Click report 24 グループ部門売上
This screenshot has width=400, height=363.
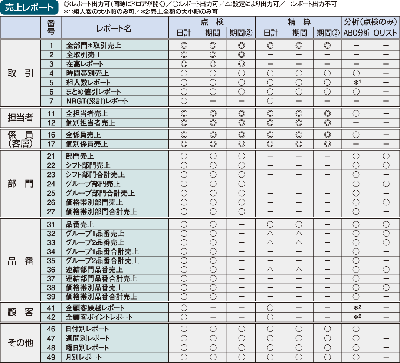tap(93, 184)
